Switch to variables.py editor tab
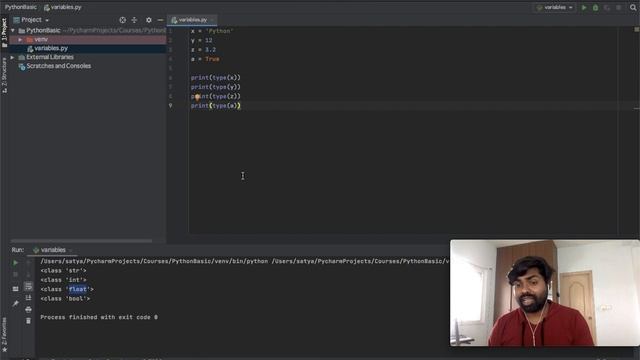 [192, 20]
